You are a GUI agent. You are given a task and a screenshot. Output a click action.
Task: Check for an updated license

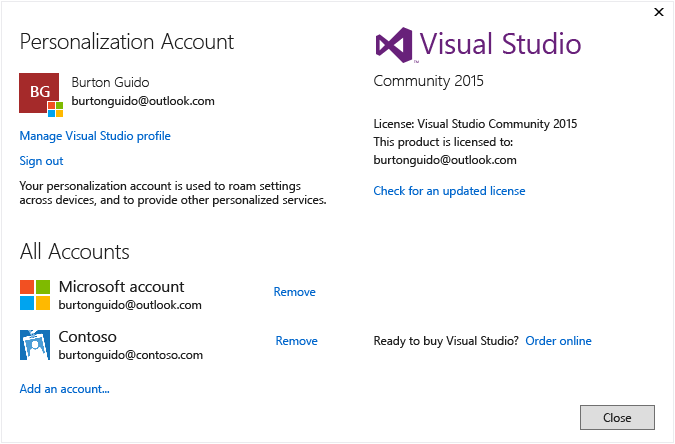click(x=449, y=191)
